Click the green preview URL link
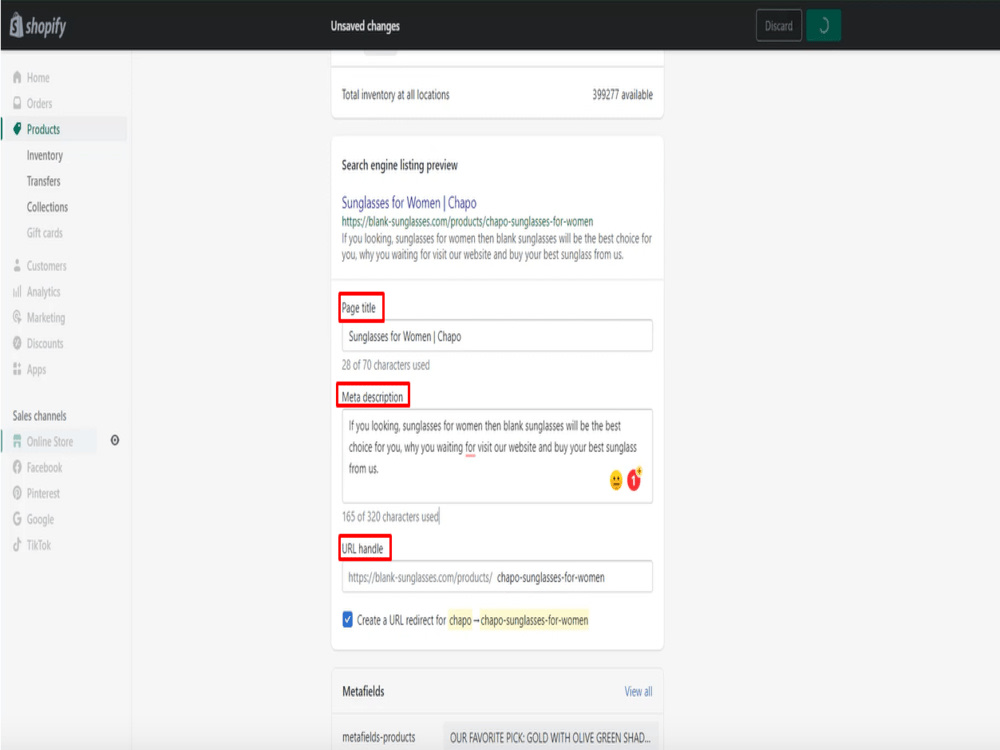The height and width of the screenshot is (750, 1000). click(x=467, y=221)
